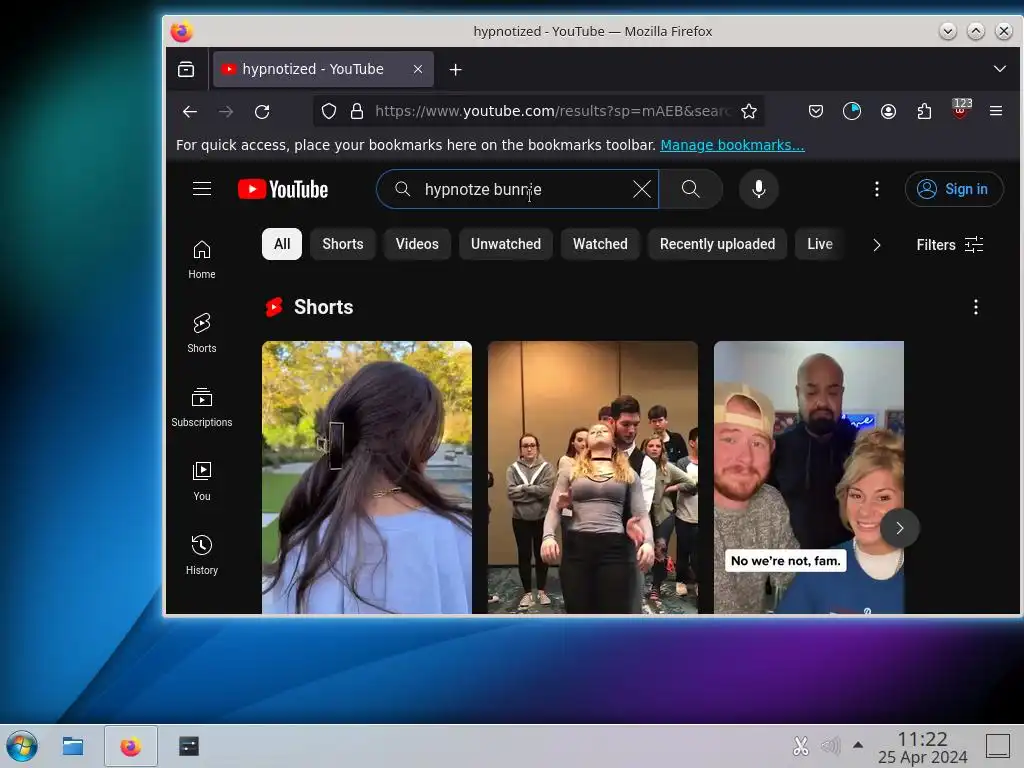Viewport: 1024px width, 768px height.
Task: Open a new browser tab
Action: click(x=456, y=69)
